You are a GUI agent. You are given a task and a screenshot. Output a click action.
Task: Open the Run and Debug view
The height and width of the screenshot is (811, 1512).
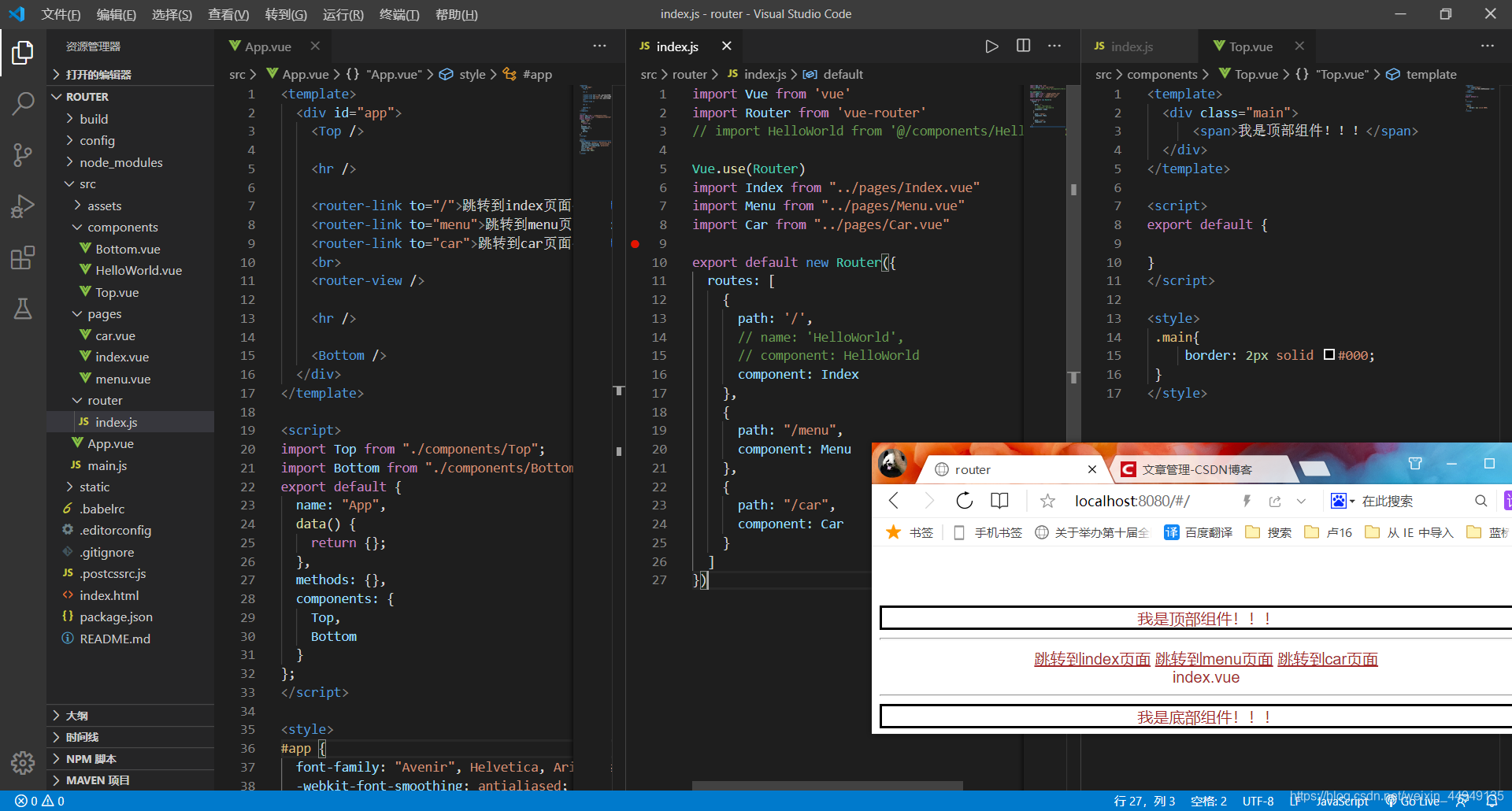[x=23, y=206]
